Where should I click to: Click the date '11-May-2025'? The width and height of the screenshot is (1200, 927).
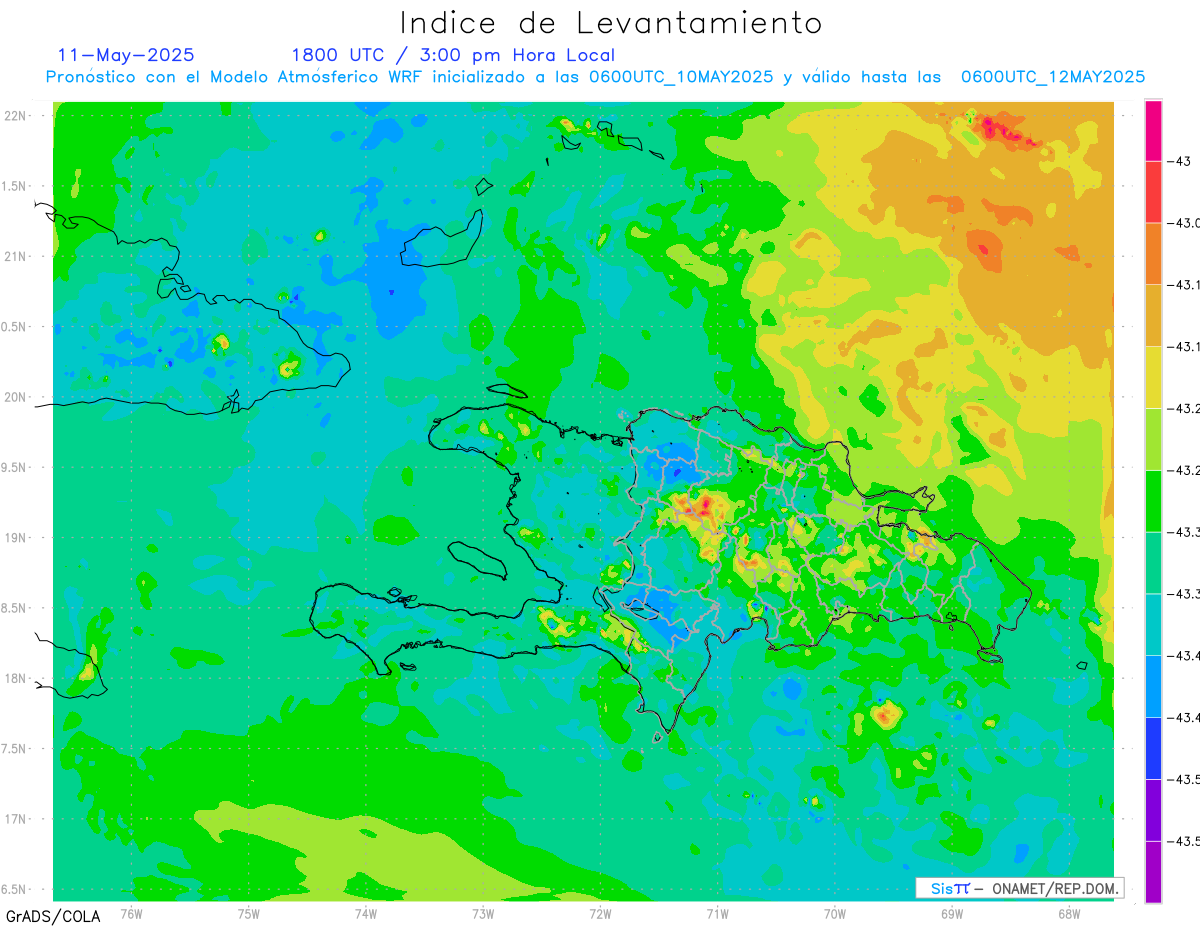click(126, 55)
